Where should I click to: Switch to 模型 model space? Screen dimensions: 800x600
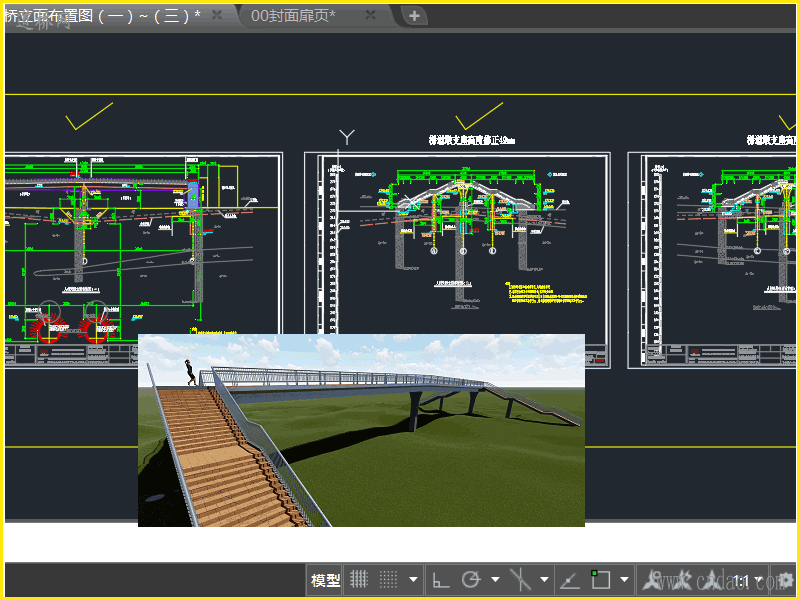point(325,580)
